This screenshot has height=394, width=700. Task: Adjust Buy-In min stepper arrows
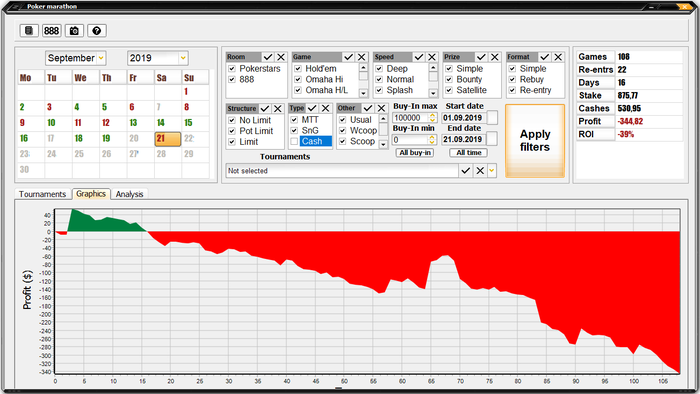[x=432, y=140]
